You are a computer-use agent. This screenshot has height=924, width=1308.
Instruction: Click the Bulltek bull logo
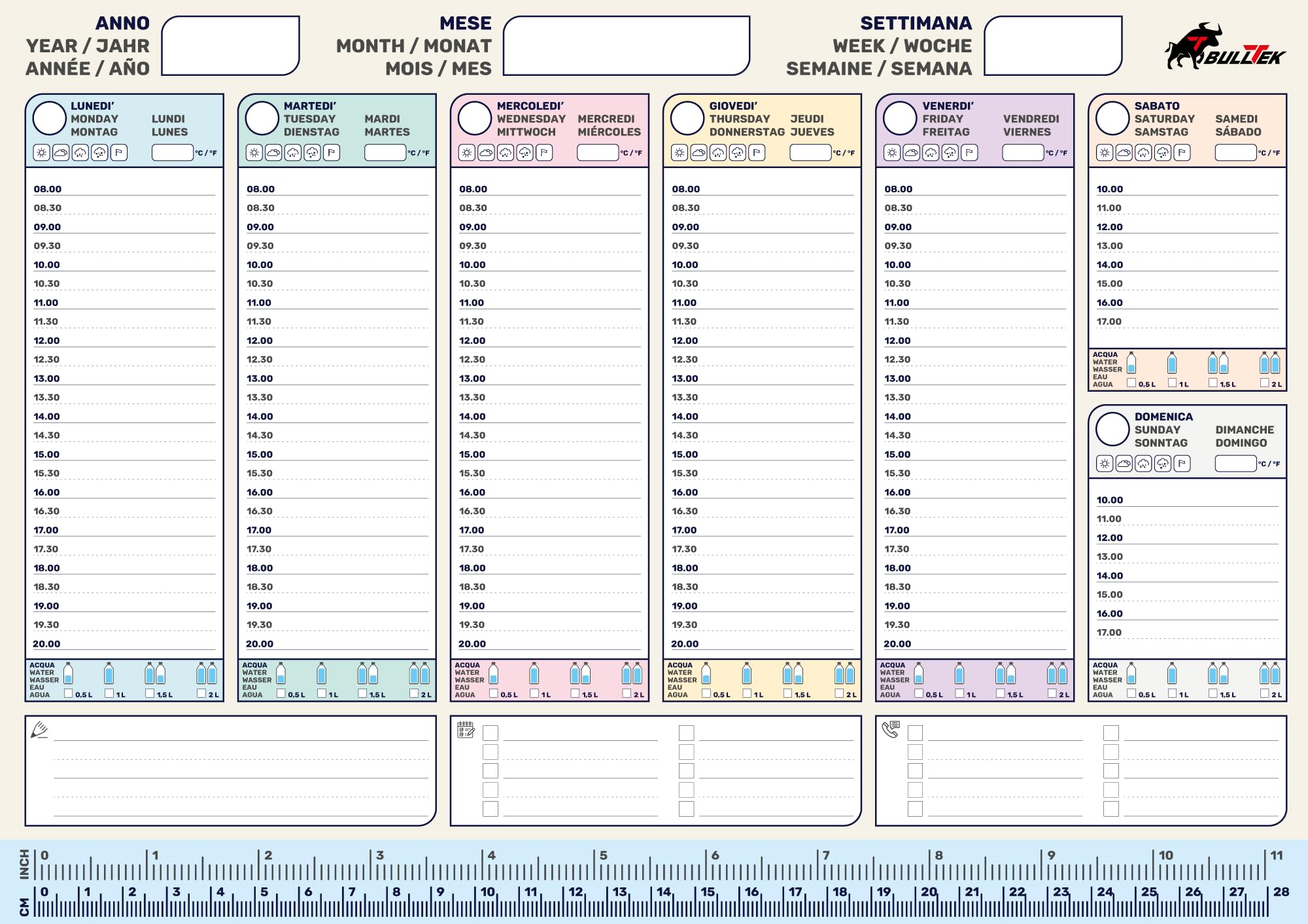pos(1224,46)
